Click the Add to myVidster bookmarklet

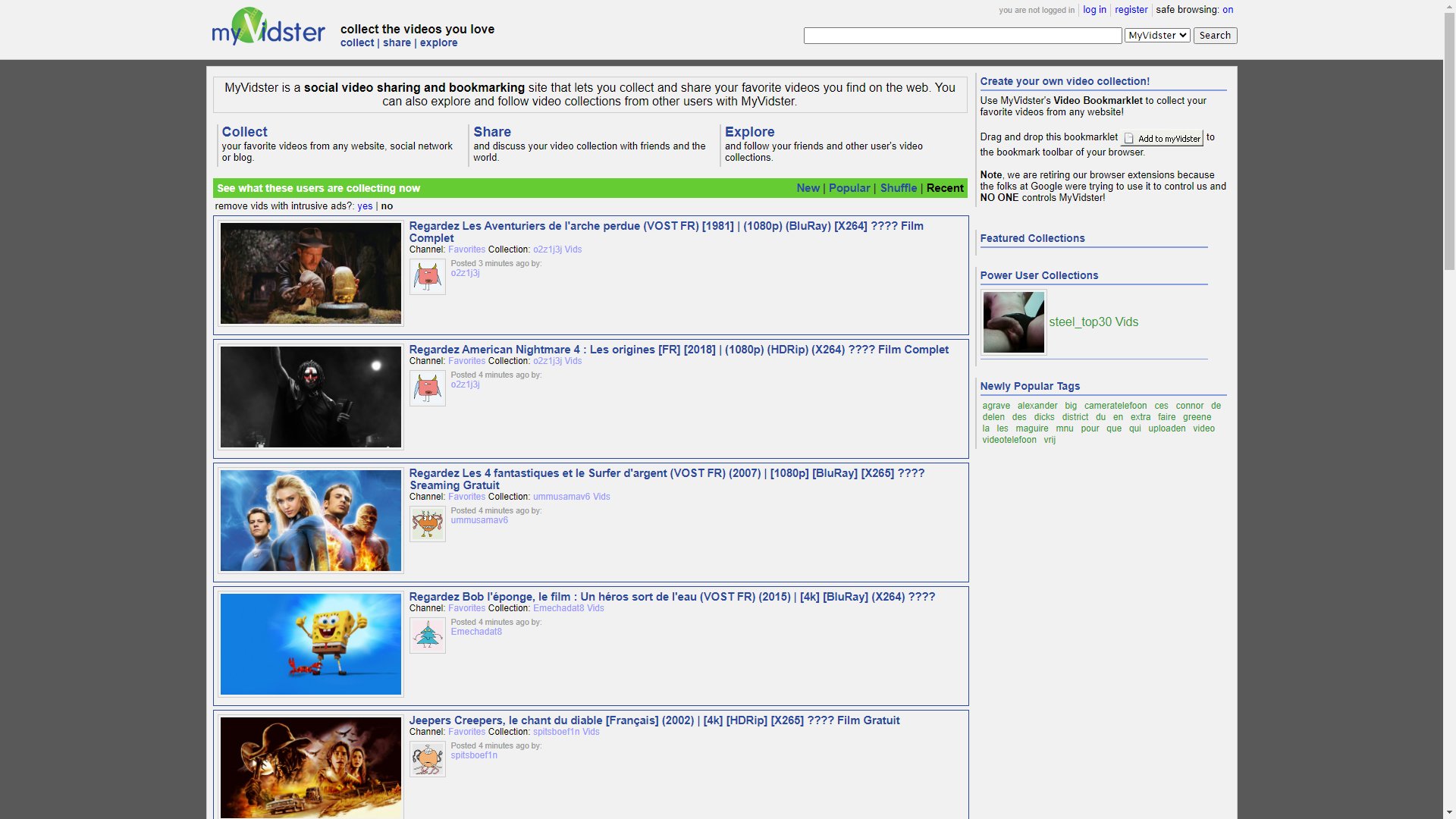pos(1163,138)
